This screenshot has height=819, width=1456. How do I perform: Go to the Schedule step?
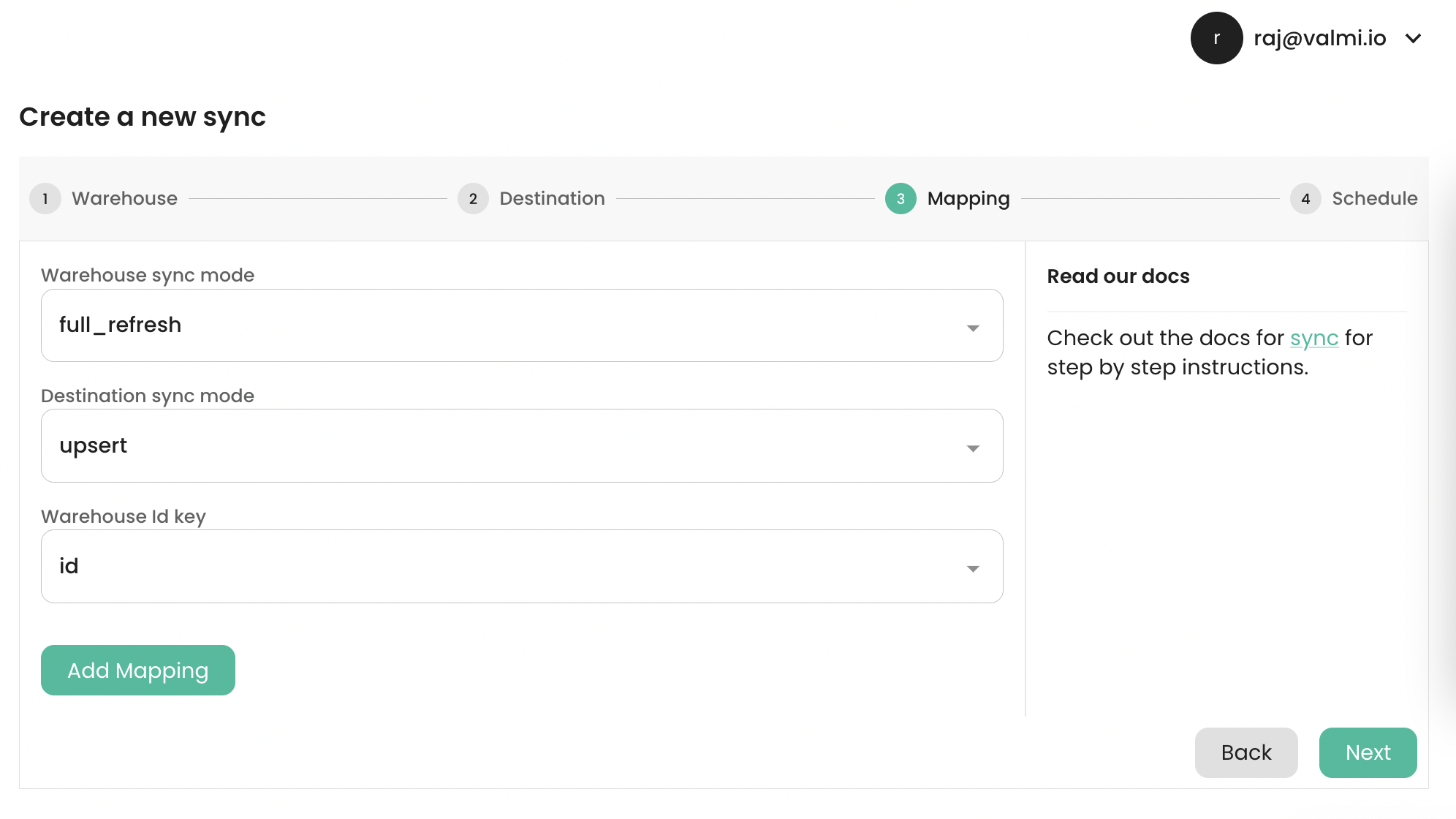[1375, 198]
